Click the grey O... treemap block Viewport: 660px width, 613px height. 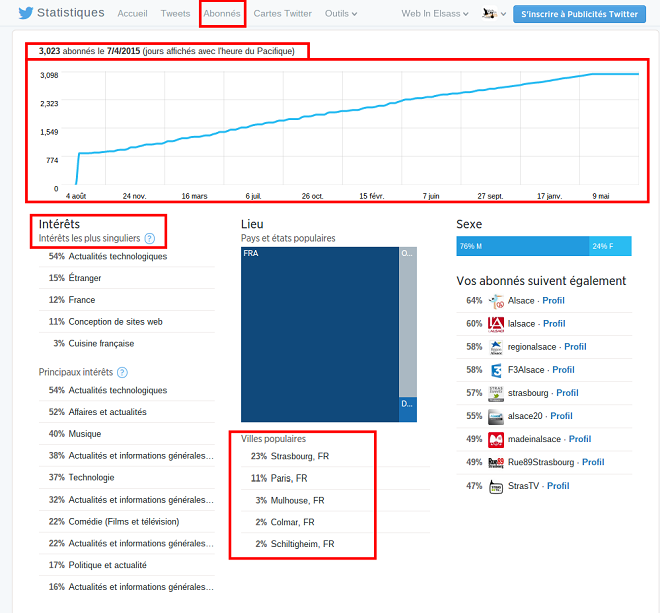[x=408, y=322]
